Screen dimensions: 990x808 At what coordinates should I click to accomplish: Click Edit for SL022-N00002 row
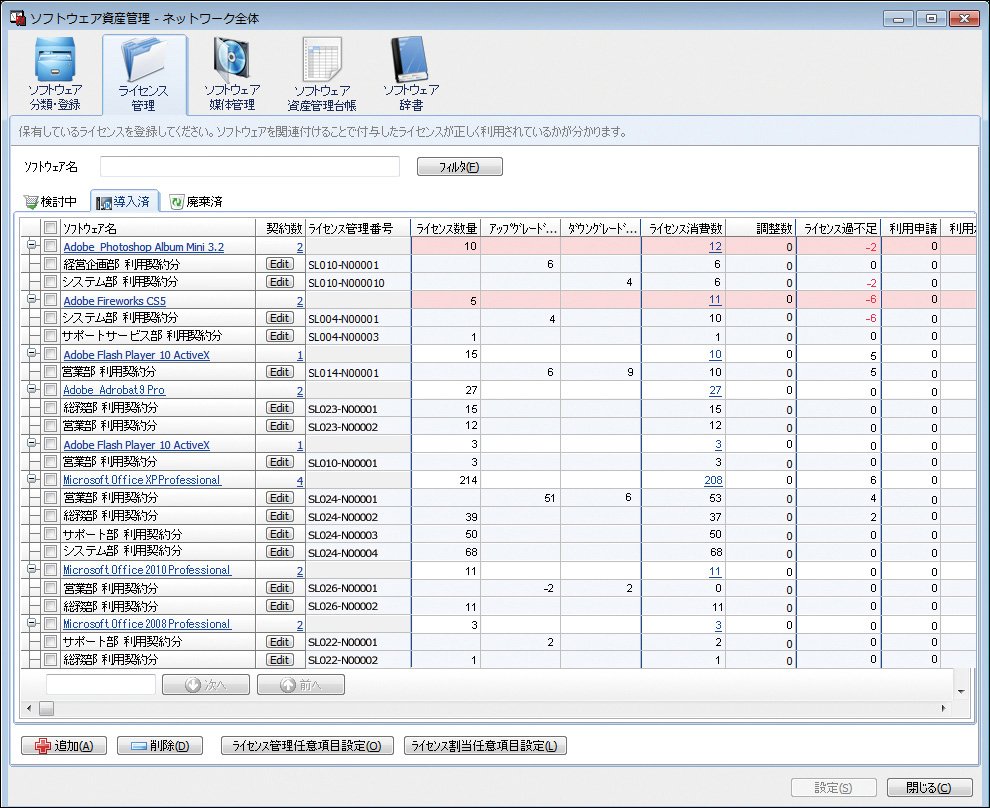pyautogui.click(x=280, y=660)
